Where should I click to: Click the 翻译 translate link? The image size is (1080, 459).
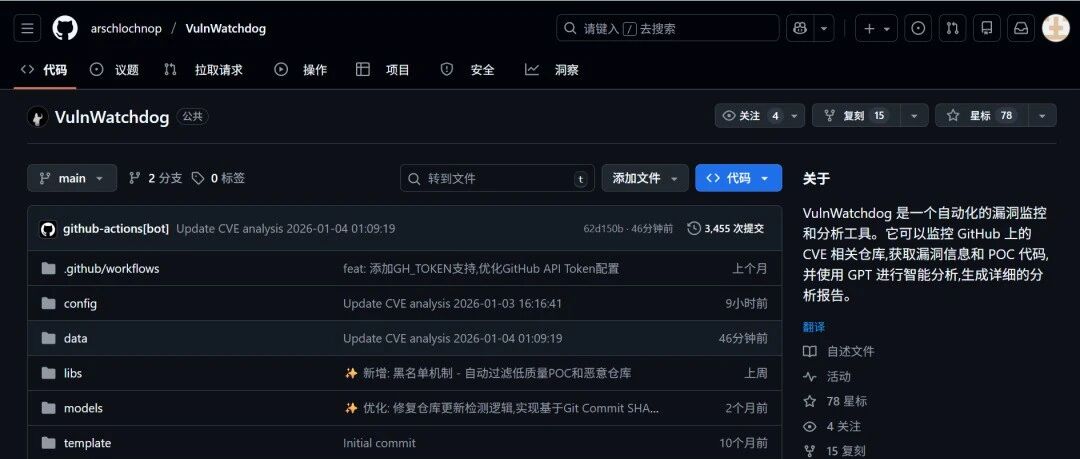point(813,327)
